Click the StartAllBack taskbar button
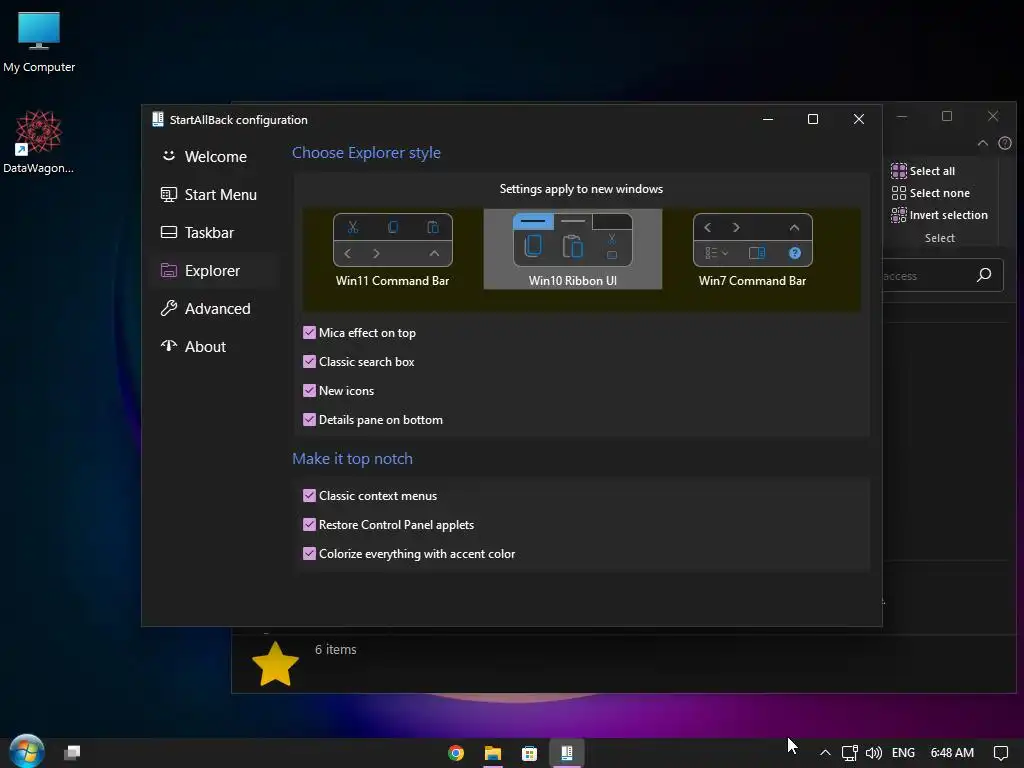The width and height of the screenshot is (1024, 768). point(566,753)
